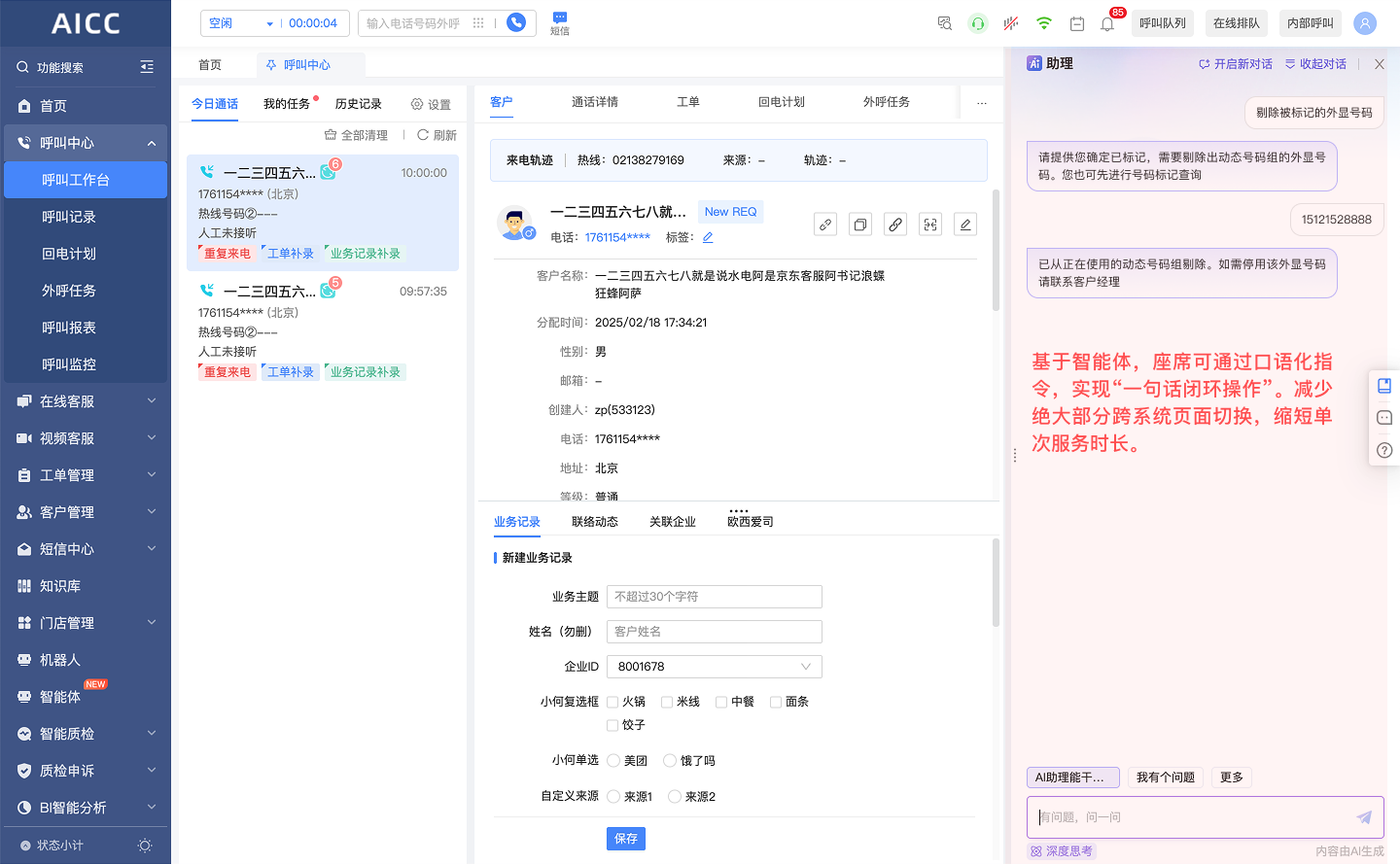Open the 企业ID dropdown showing 8001678

click(x=715, y=667)
